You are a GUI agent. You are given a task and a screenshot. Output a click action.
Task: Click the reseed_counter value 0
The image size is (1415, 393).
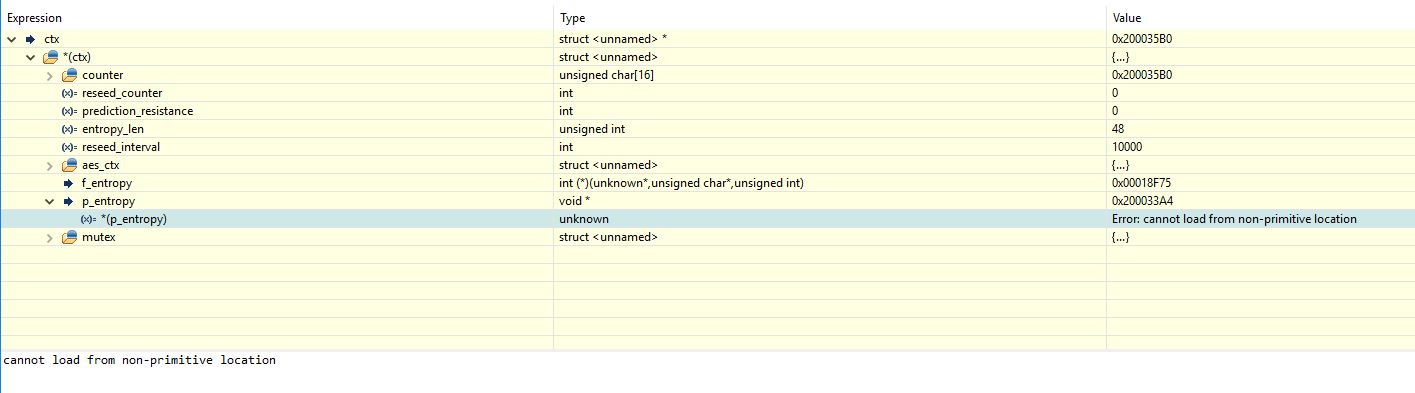pyautogui.click(x=1115, y=93)
